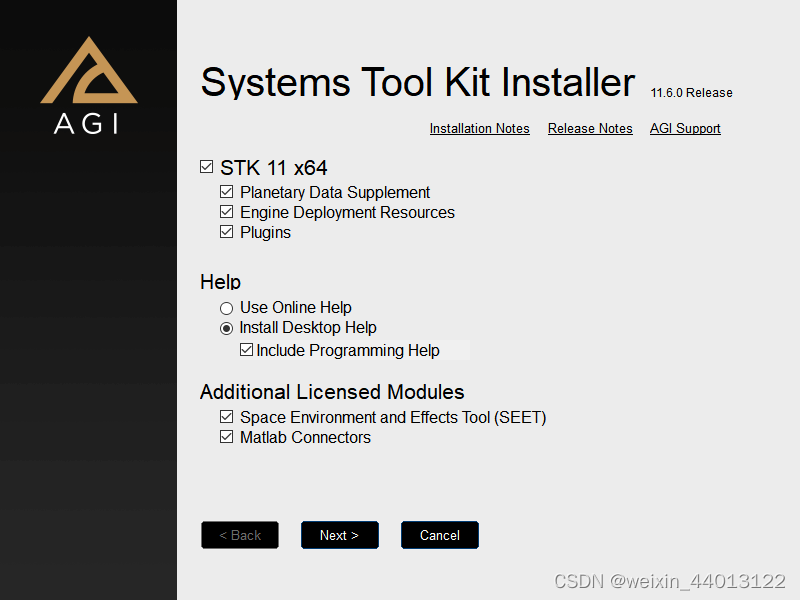
Task: Uncheck Matlab Connectors checkbox
Action: point(227,437)
